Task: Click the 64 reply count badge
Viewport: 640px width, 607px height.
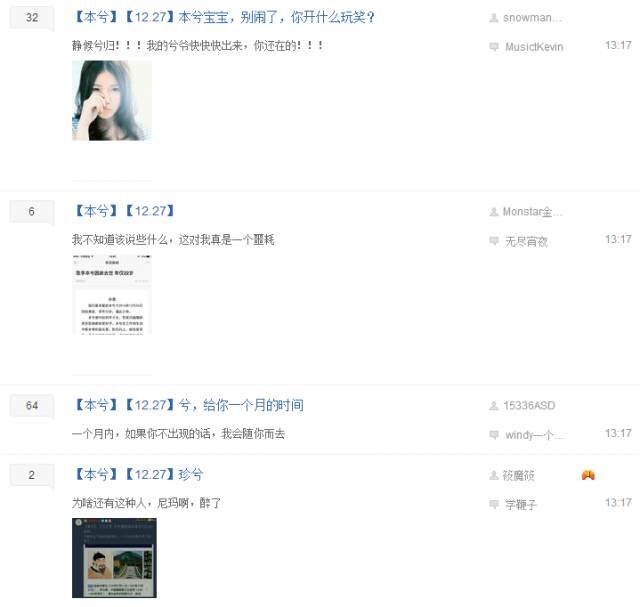Action: (32, 405)
